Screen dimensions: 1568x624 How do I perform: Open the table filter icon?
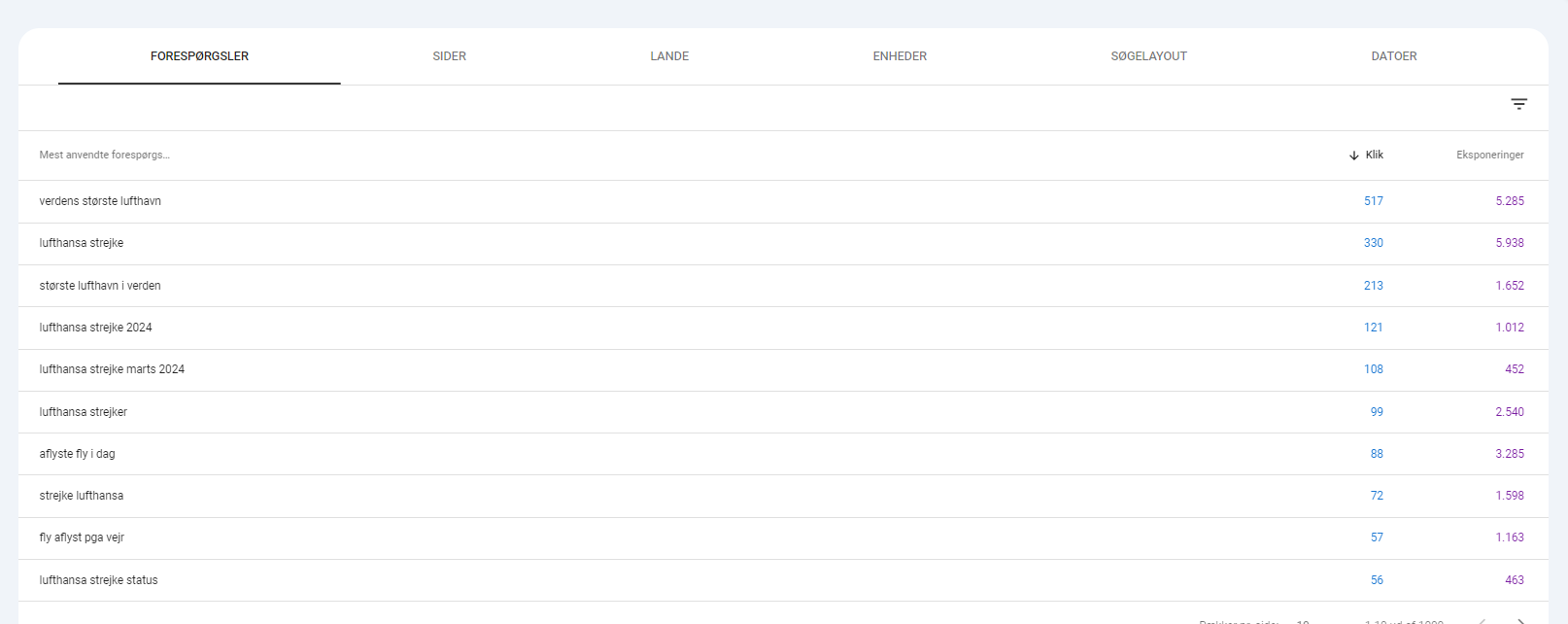pyautogui.click(x=1518, y=104)
